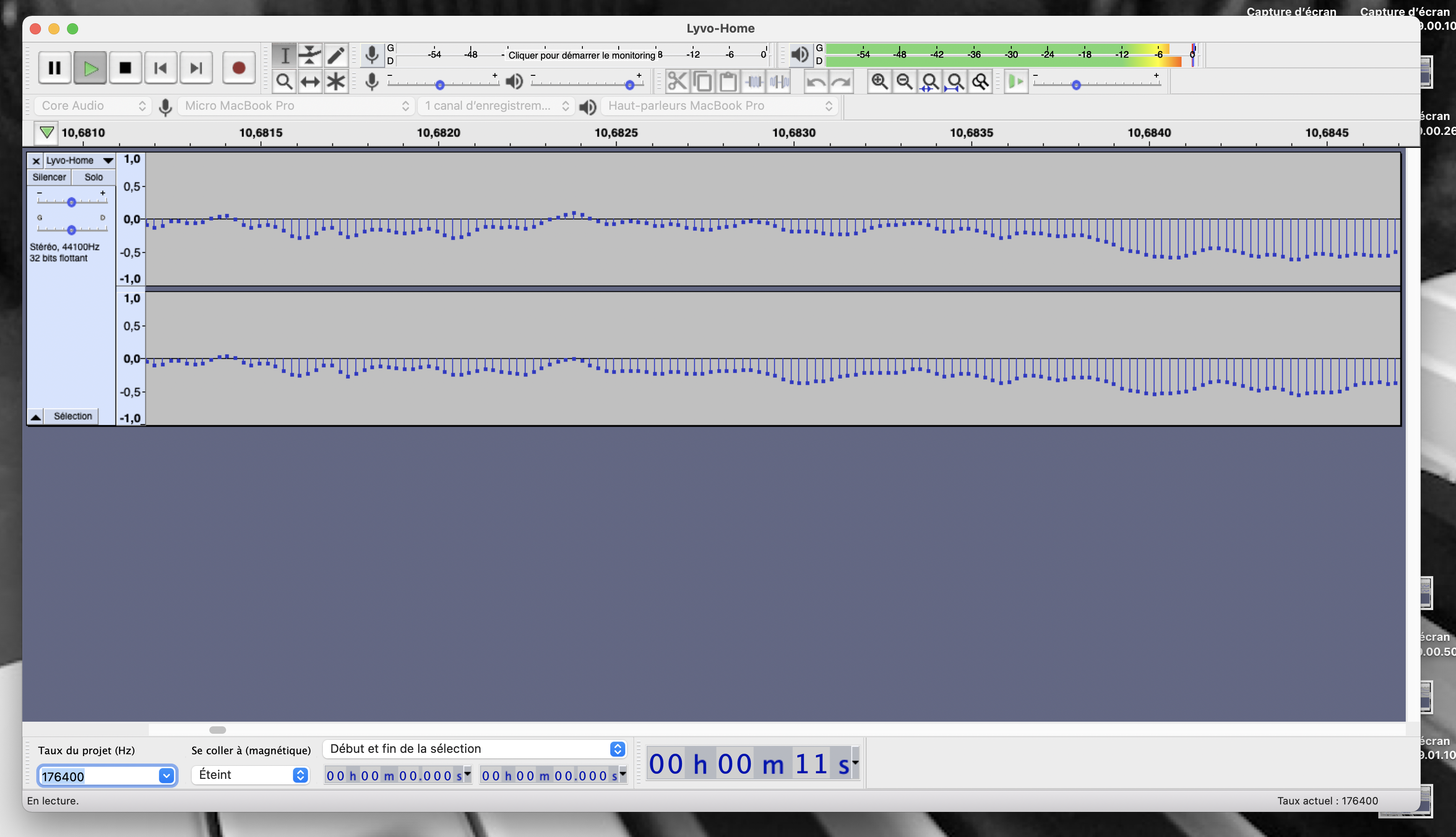Redo the last undone action
1456x837 pixels.
click(842, 82)
